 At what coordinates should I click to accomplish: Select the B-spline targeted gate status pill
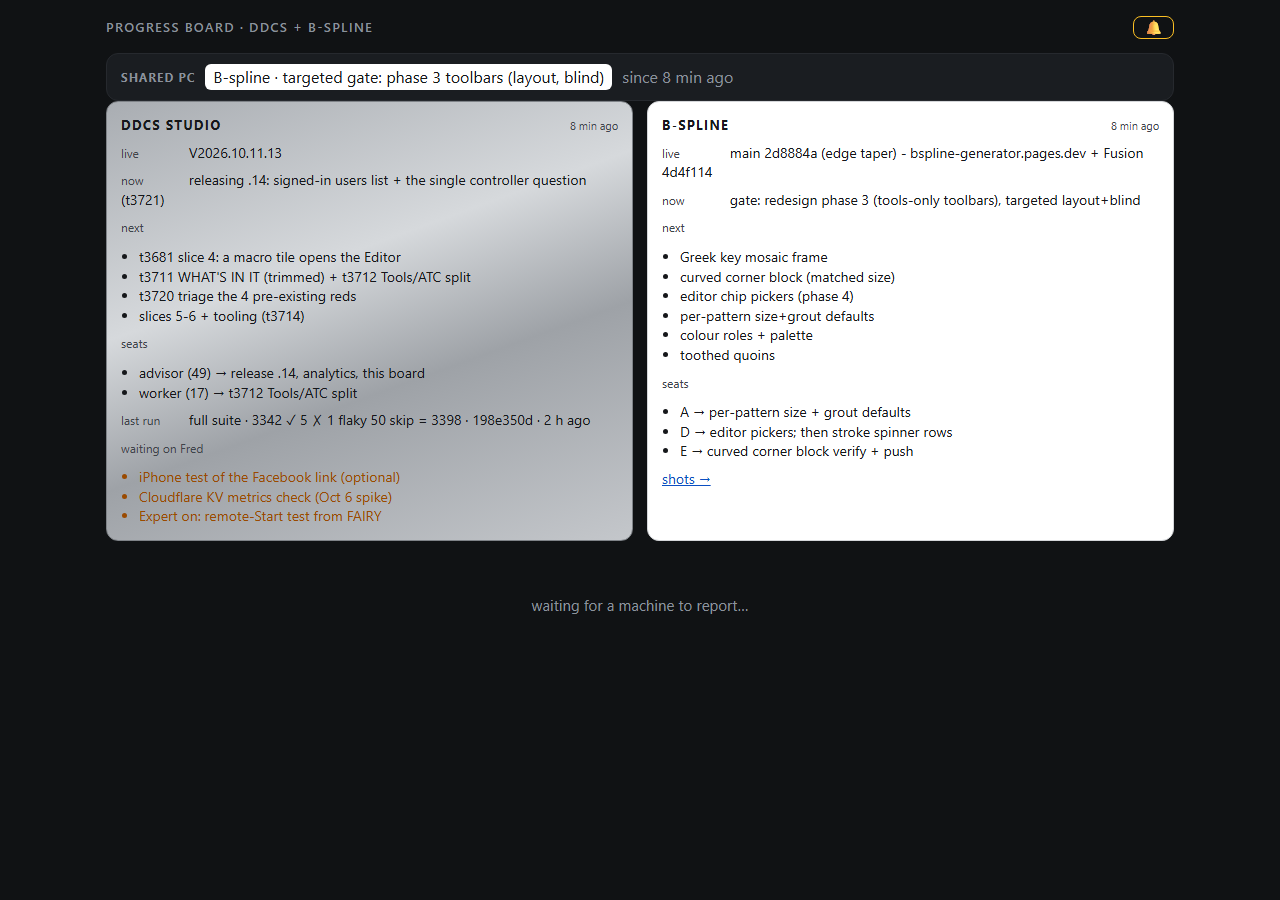408,77
